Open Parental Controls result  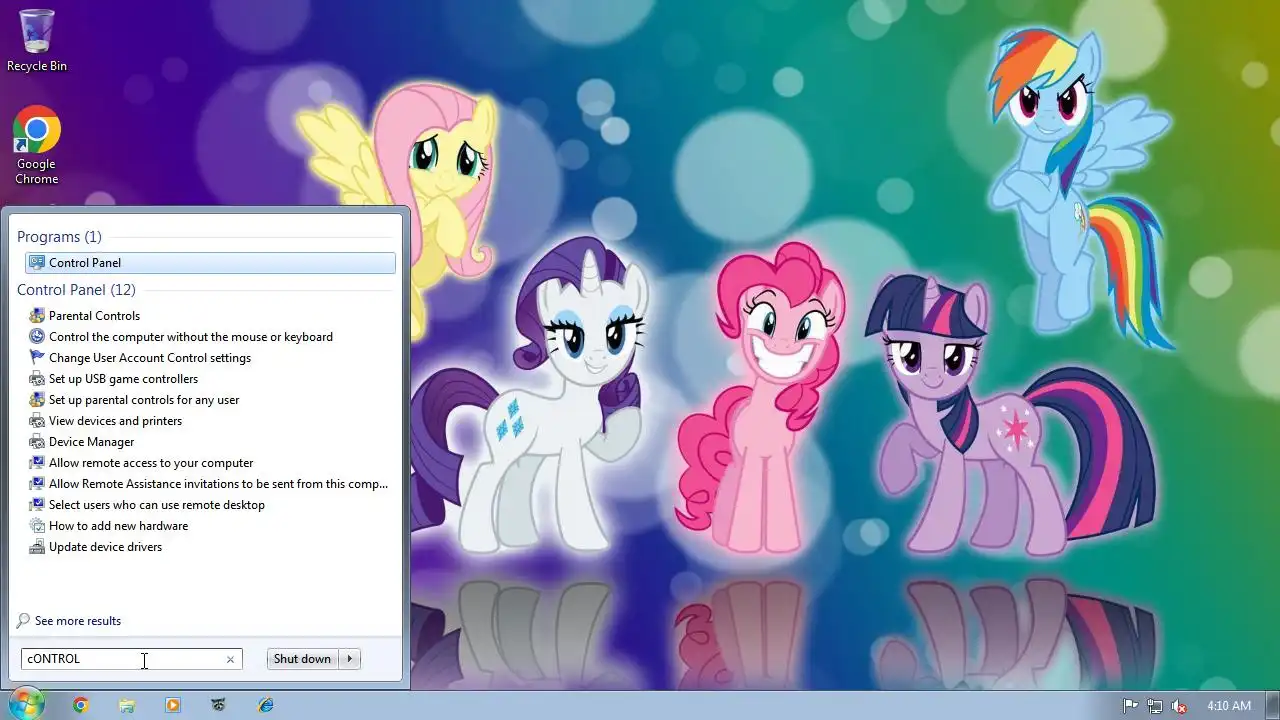(x=94, y=316)
